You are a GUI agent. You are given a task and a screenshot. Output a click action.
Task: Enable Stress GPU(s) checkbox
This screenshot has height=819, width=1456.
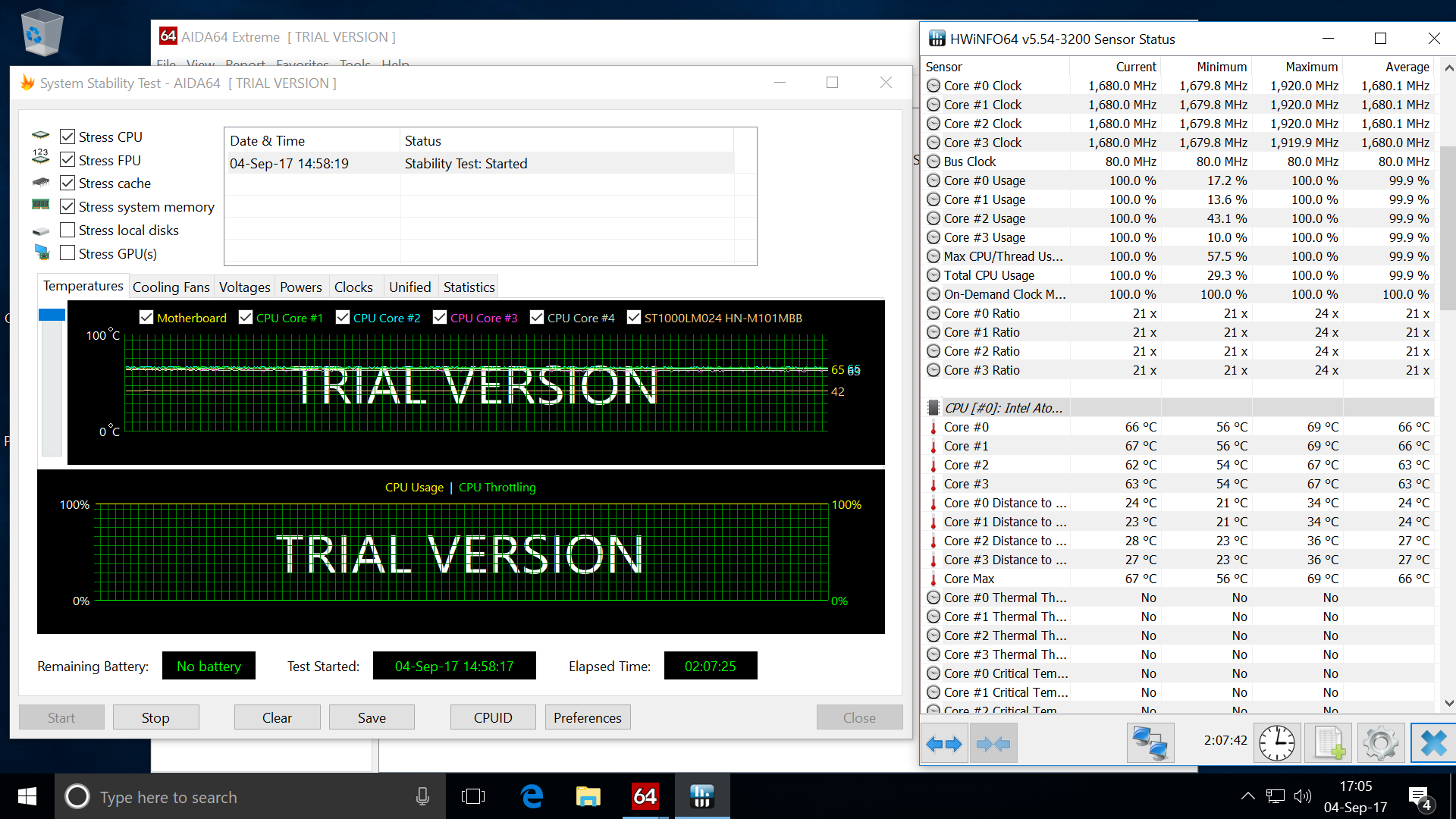tap(67, 253)
